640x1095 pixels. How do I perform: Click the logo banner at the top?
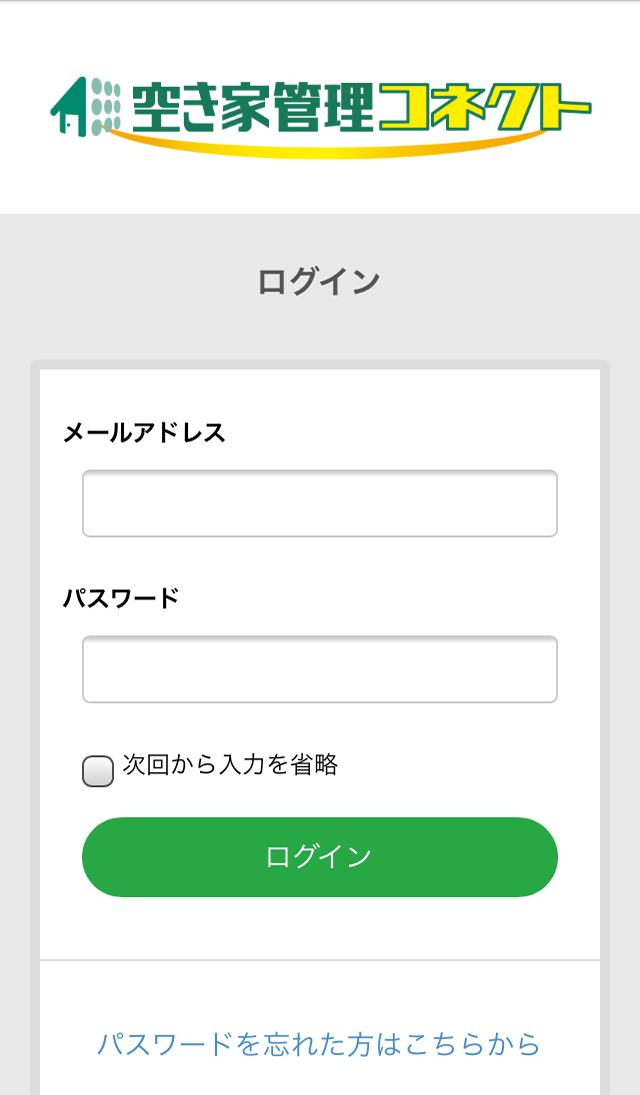pos(320,105)
